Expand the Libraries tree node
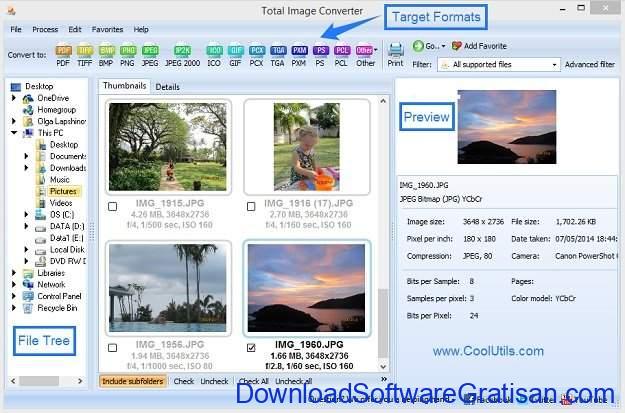625x413 pixels. tap(14, 273)
